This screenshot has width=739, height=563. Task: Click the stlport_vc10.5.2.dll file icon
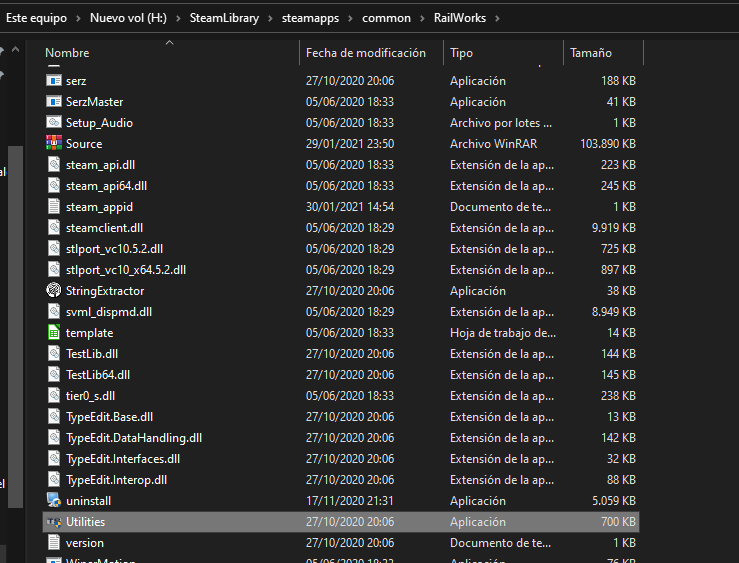[54, 249]
